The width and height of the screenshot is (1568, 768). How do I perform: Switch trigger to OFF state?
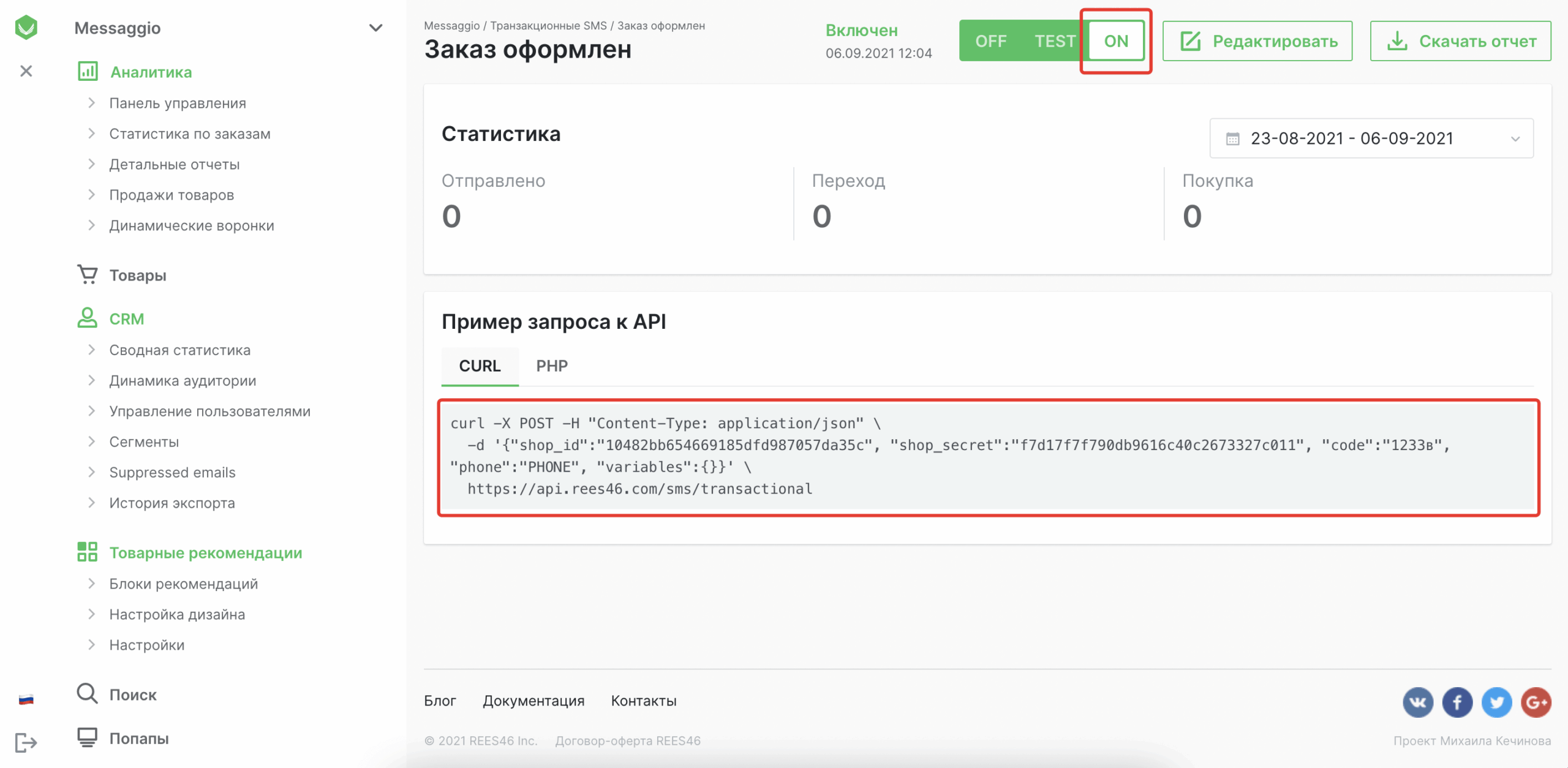click(990, 41)
